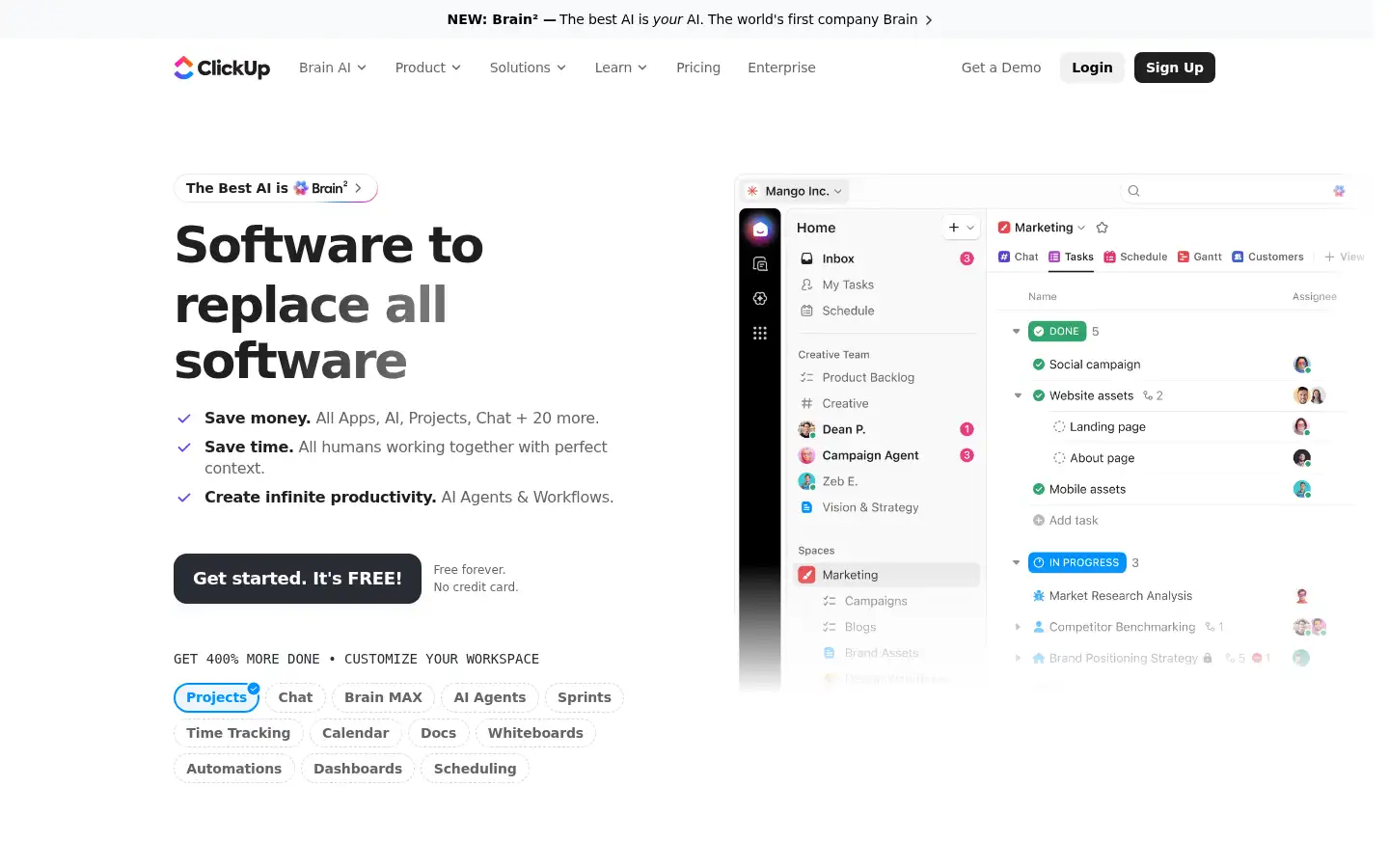Click the Sign Up button

[x=1175, y=68]
